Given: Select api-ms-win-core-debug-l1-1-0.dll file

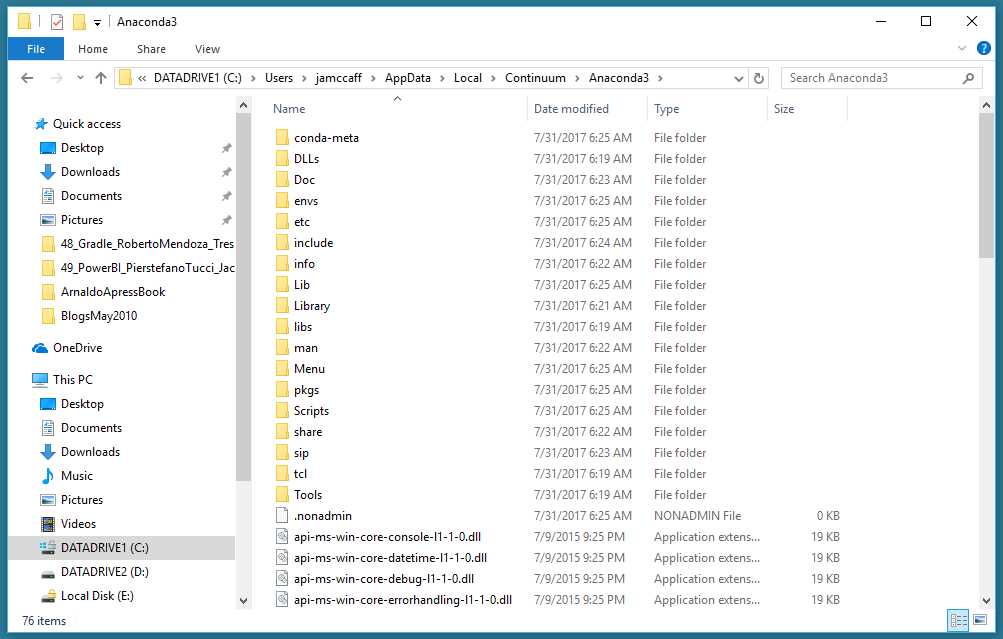Looking at the screenshot, I should click(x=384, y=579).
